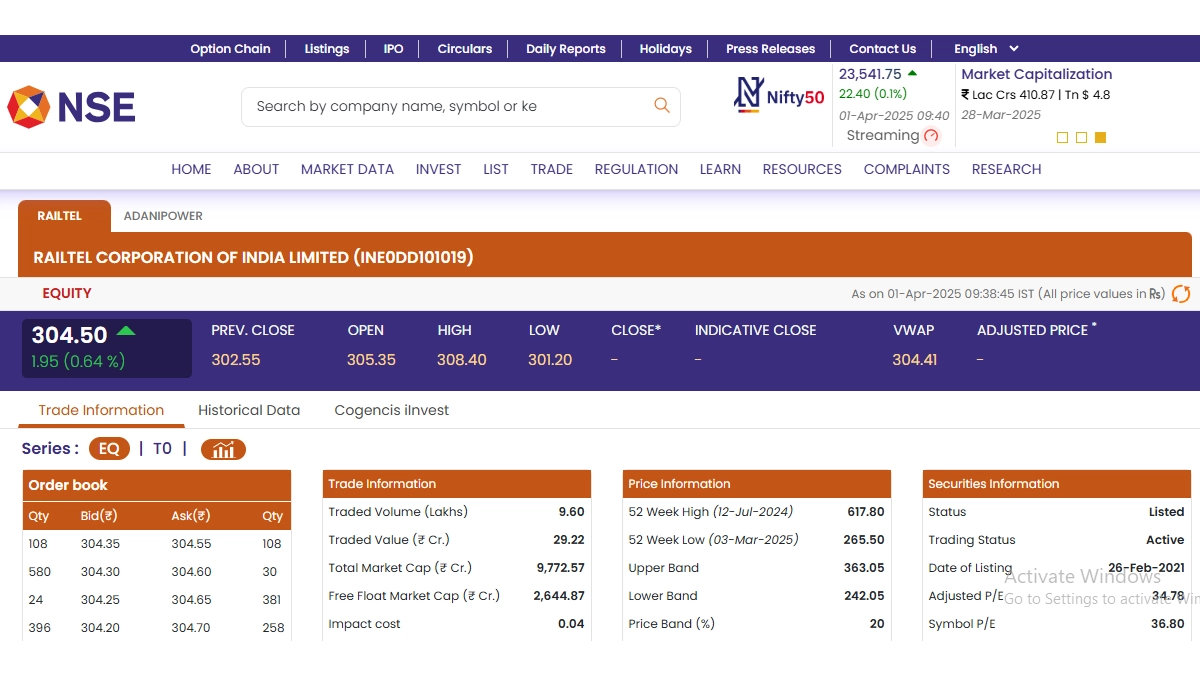This screenshot has width=1200, height=675.
Task: Select the T0 series option
Action: (x=162, y=449)
